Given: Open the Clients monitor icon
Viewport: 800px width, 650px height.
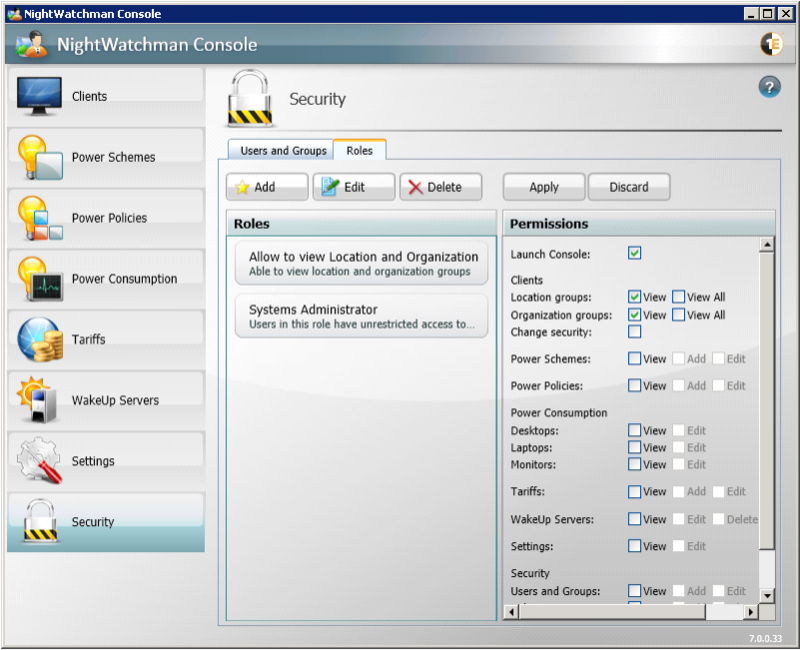Looking at the screenshot, I should (x=39, y=96).
